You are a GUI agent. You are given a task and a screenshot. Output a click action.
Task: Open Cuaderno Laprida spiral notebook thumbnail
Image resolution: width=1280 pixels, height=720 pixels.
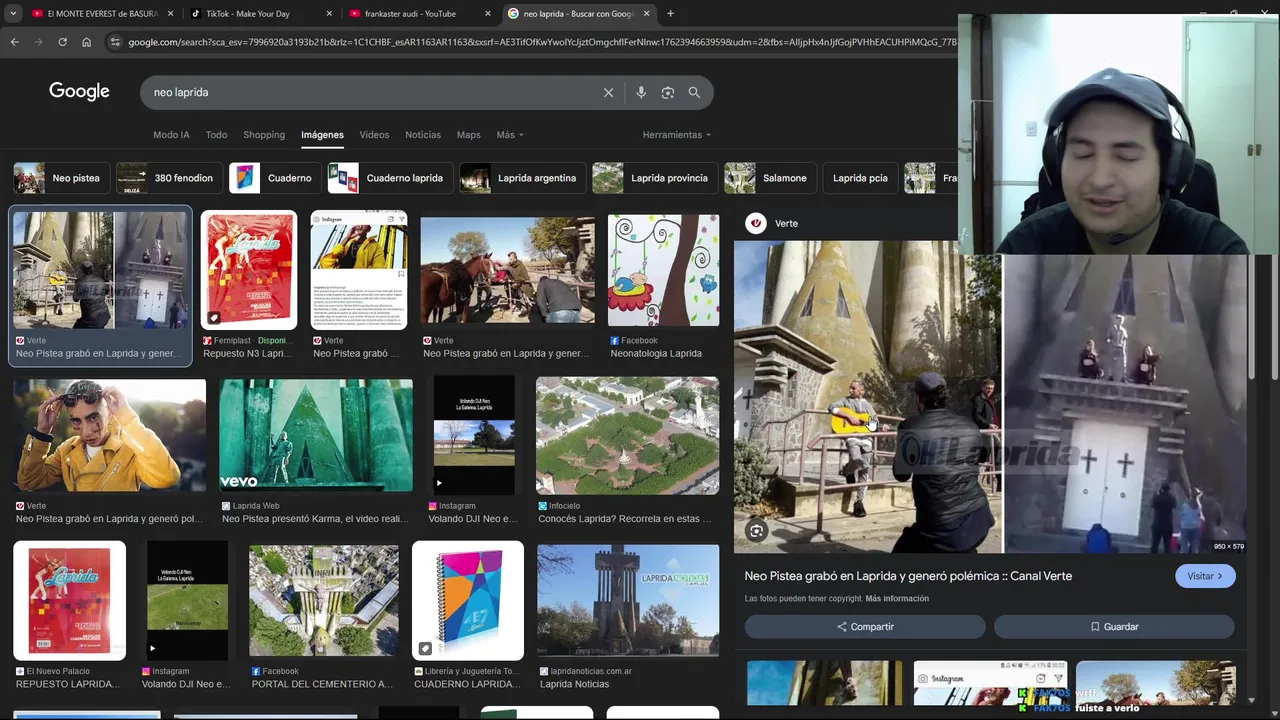point(468,600)
